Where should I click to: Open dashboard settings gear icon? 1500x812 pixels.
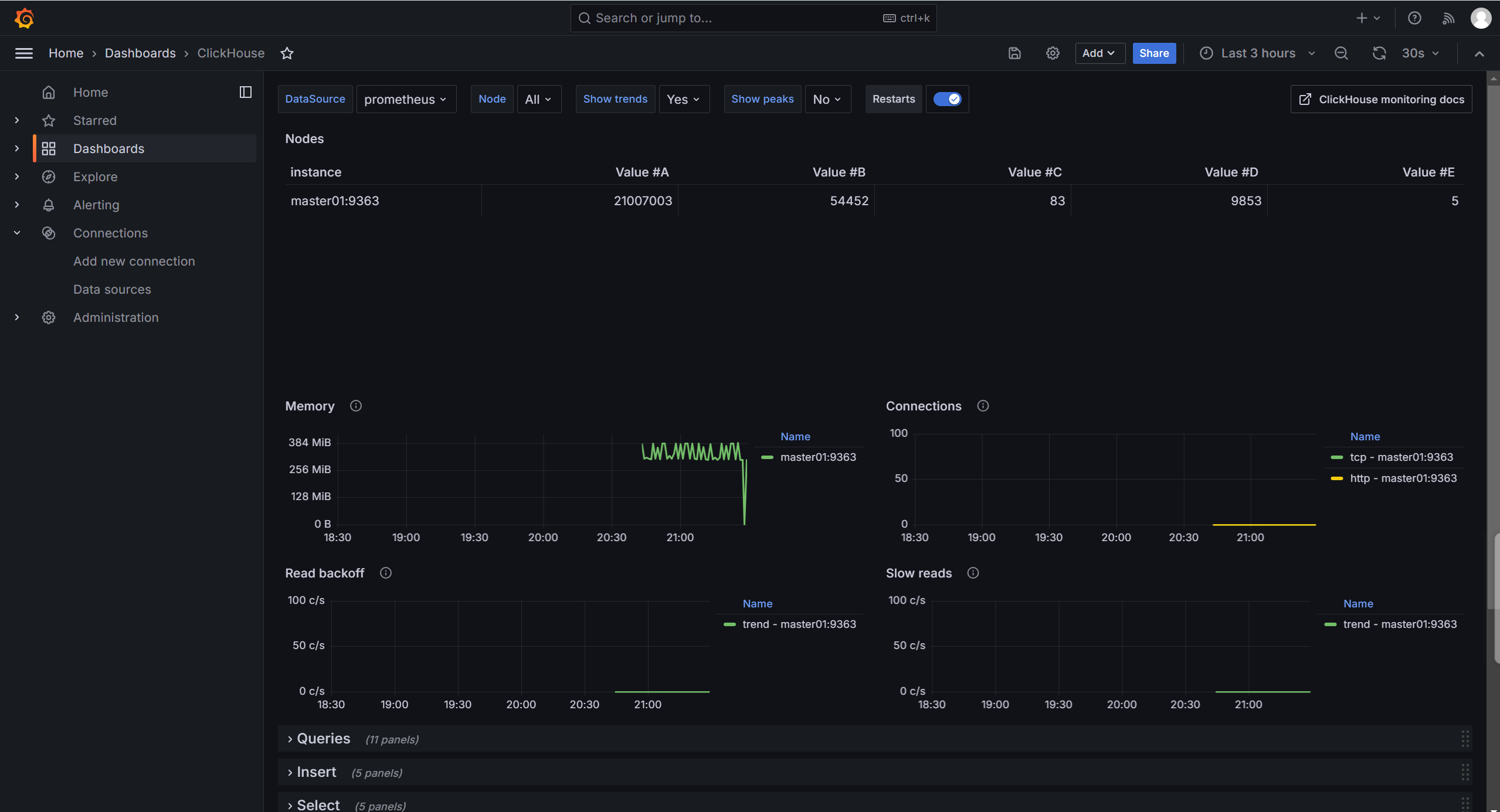point(1053,53)
